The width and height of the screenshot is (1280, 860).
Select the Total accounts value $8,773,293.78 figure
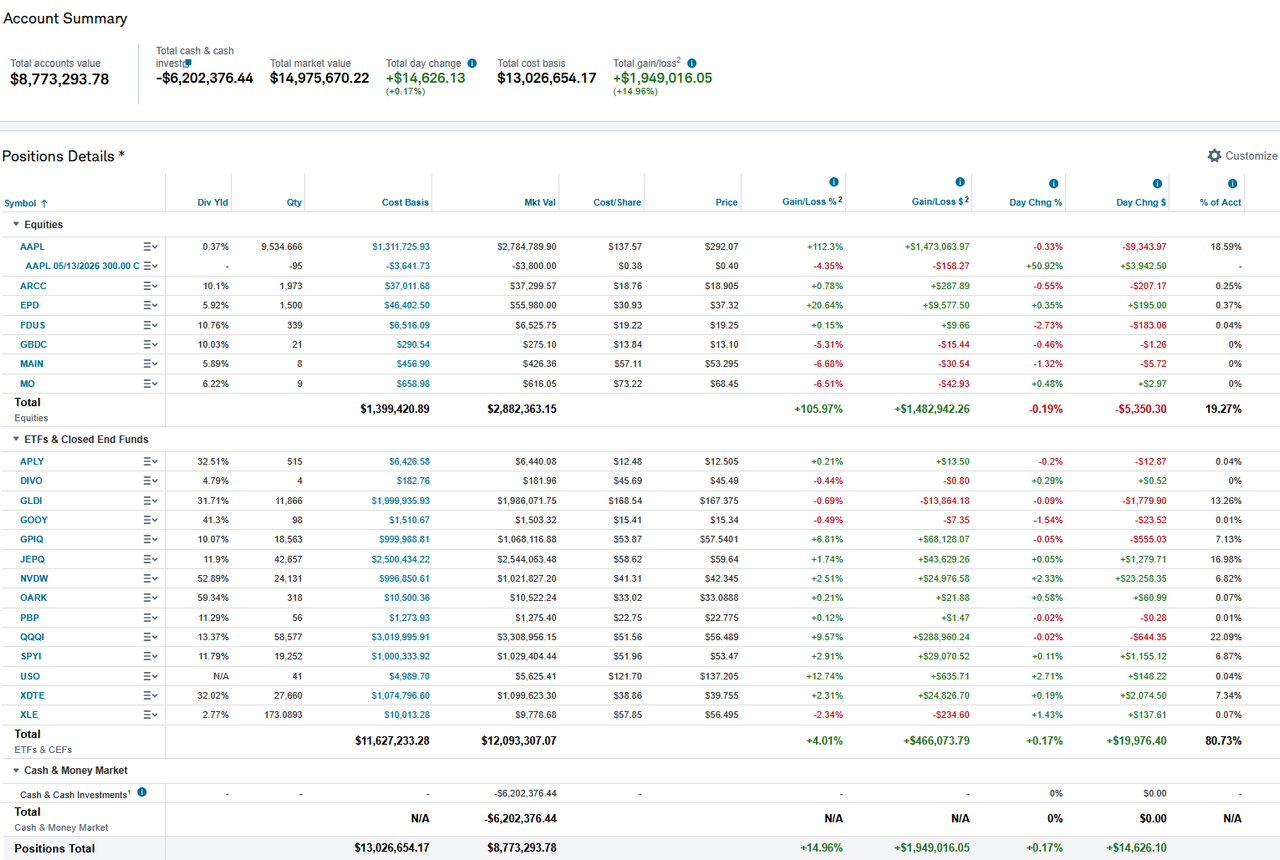click(60, 79)
